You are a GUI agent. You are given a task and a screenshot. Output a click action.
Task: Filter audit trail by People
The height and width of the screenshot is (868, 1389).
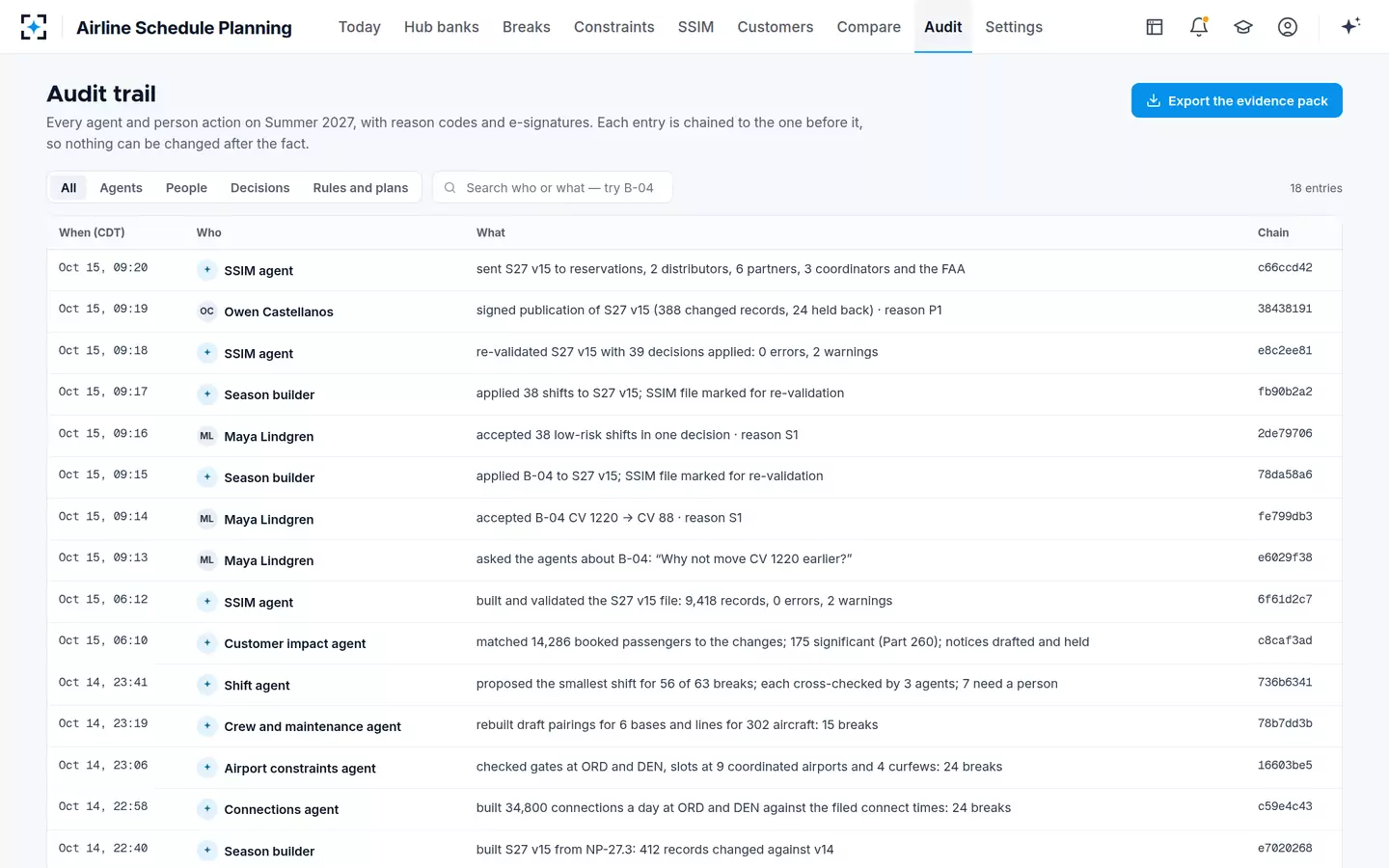[x=186, y=187]
